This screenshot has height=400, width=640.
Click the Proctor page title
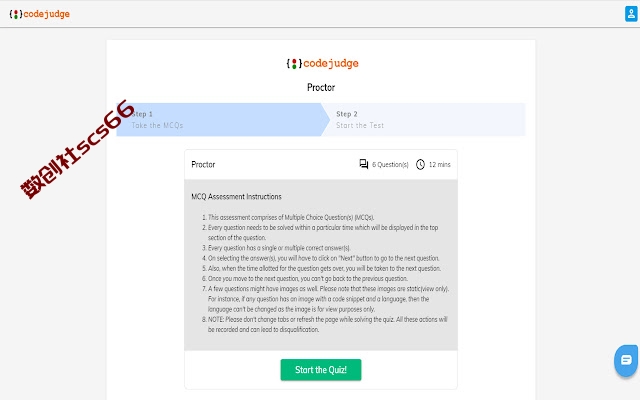(321, 87)
